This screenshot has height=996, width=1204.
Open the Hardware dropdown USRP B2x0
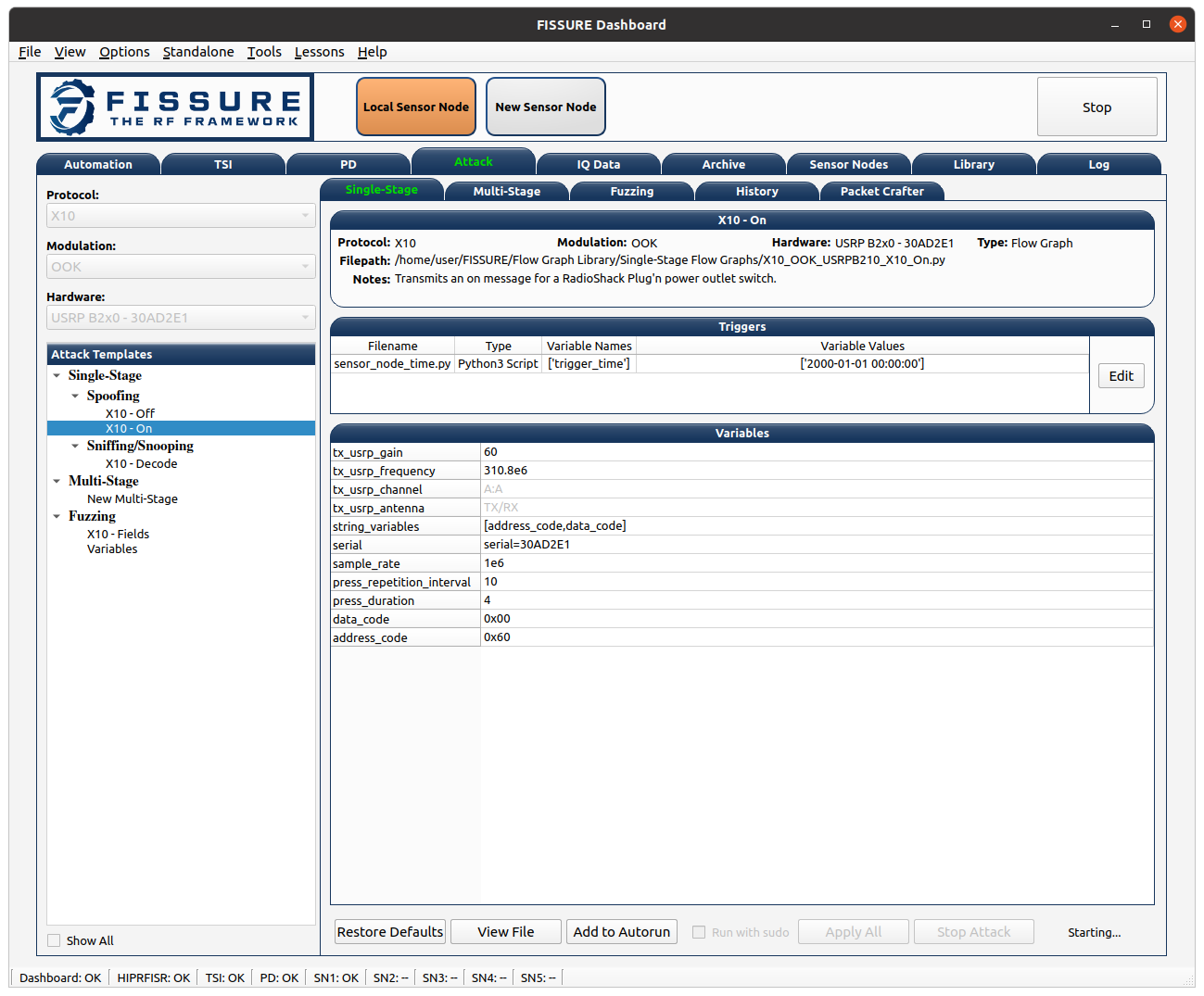coord(181,318)
